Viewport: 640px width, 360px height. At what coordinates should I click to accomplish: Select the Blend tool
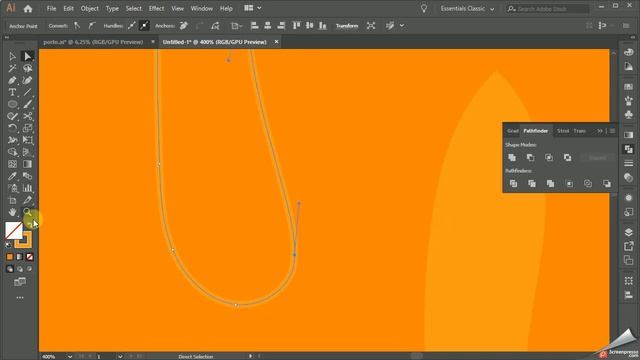pyautogui.click(x=27, y=176)
